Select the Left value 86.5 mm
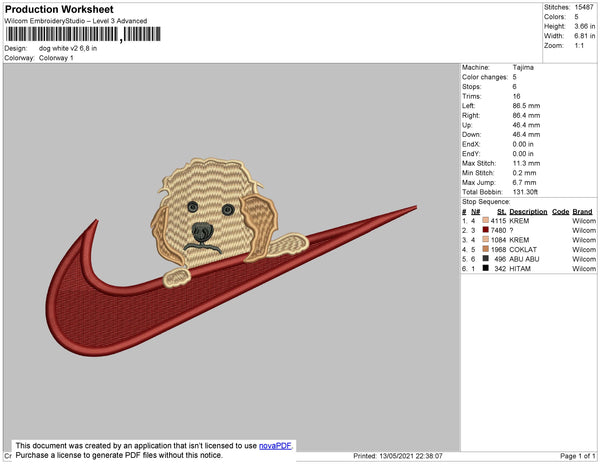The height and width of the screenshot is (464, 600). pyautogui.click(x=526, y=106)
